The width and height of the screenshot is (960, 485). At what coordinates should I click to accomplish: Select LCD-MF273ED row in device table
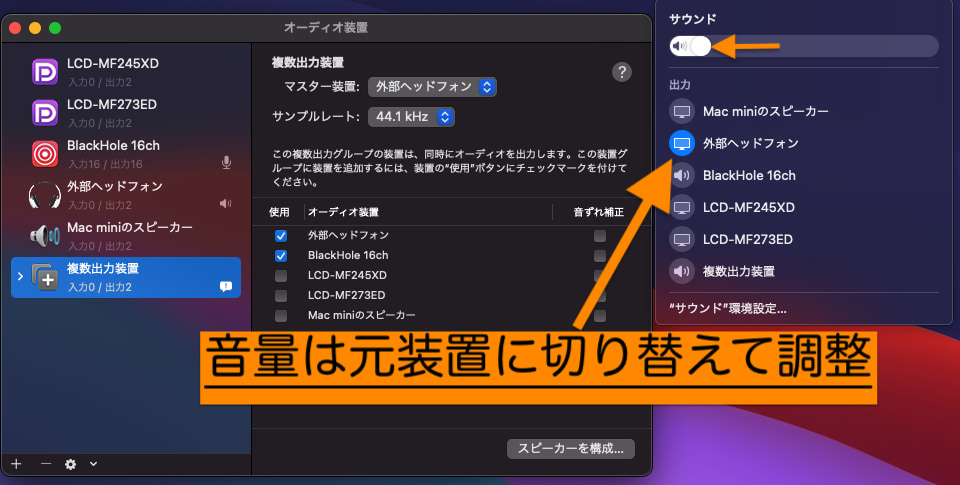tap(451, 296)
